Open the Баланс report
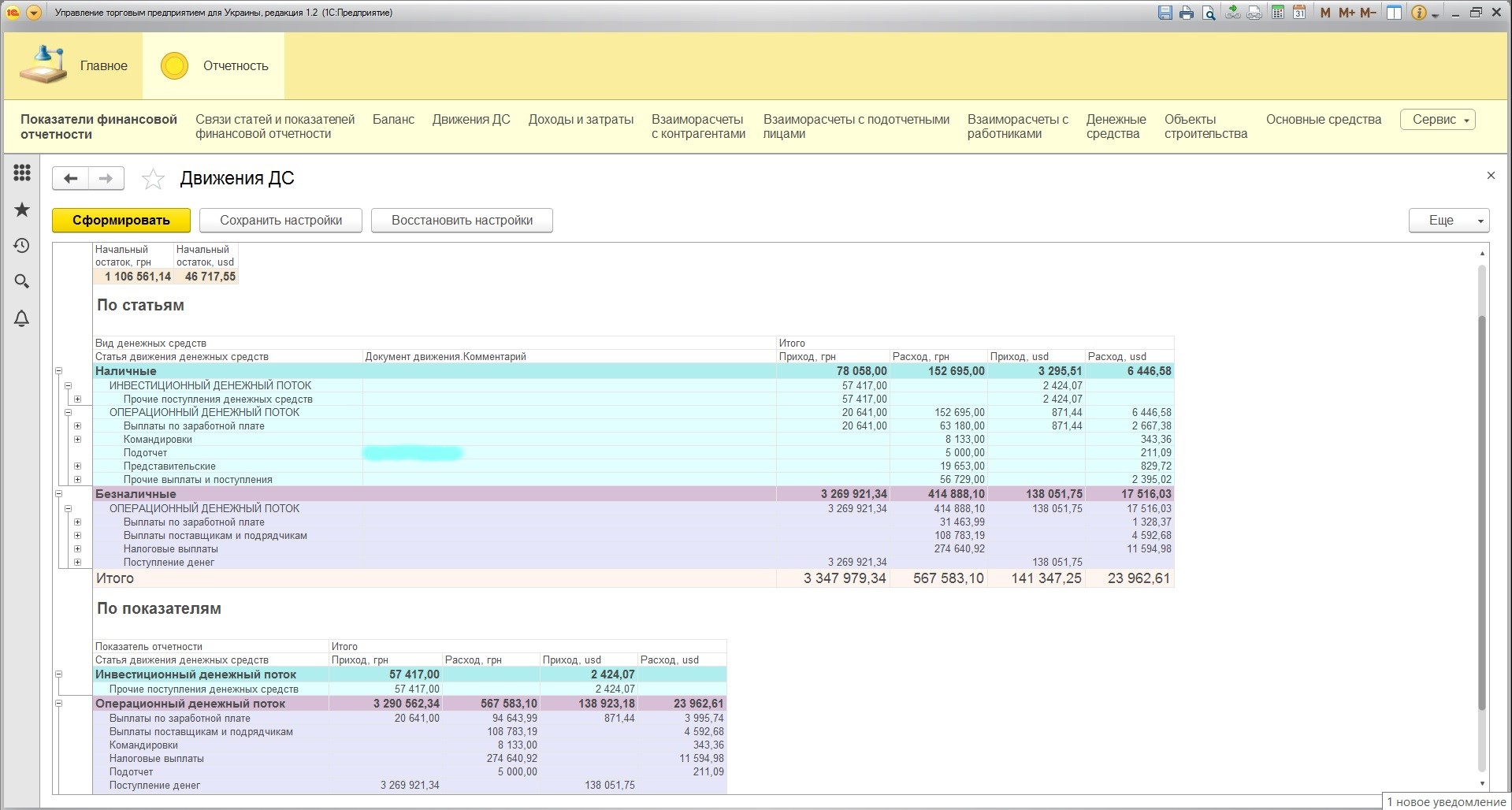1512x810 pixels. point(393,120)
